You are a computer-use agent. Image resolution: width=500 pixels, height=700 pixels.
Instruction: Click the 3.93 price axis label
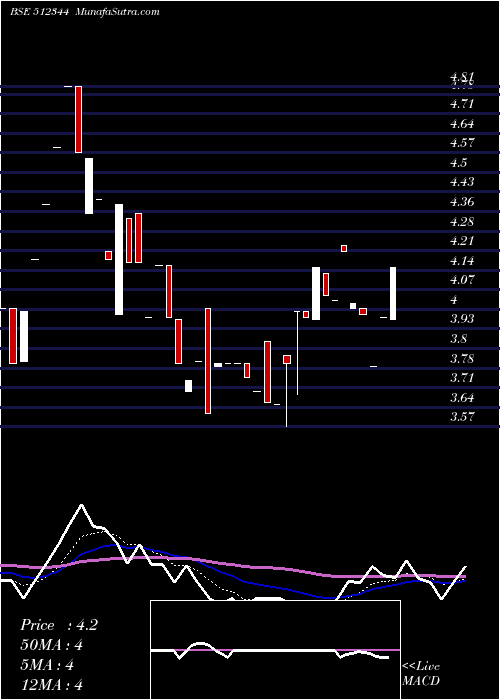point(462,319)
